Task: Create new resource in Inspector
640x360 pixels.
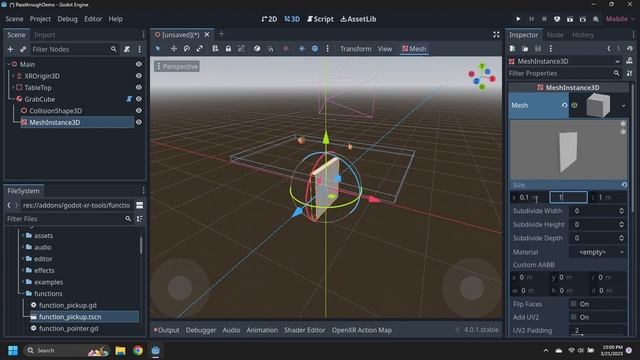Action: pos(512,49)
